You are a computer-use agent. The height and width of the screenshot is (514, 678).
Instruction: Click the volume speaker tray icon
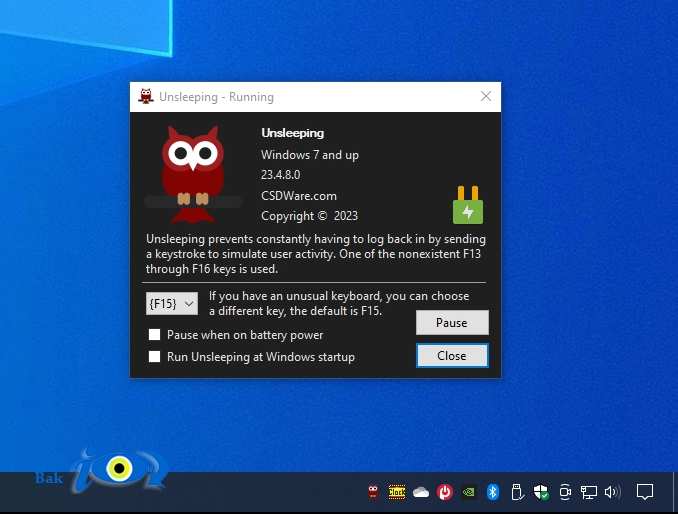coord(613,492)
